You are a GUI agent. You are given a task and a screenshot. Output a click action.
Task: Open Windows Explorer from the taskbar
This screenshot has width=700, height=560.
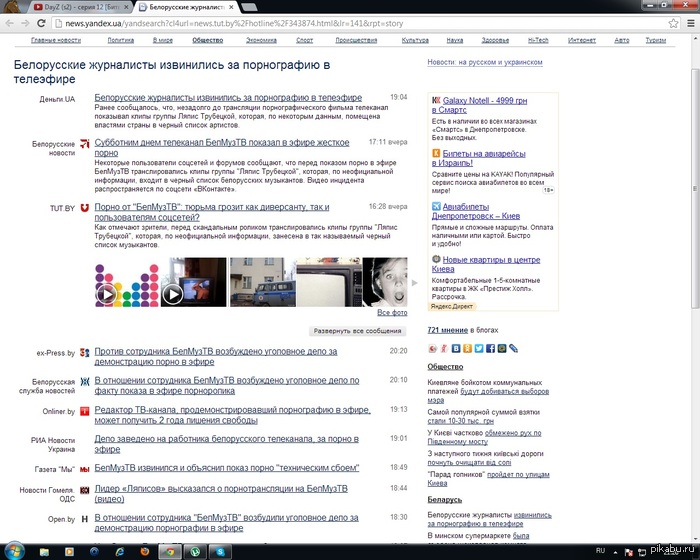44,552
